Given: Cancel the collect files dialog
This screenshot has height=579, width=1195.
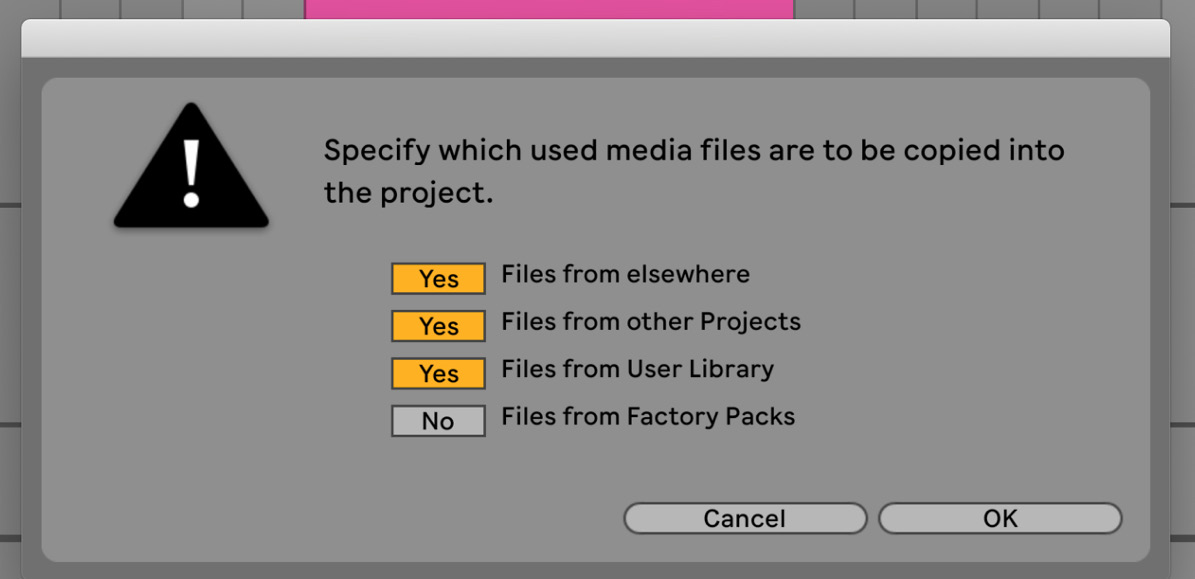Looking at the screenshot, I should click(745, 518).
